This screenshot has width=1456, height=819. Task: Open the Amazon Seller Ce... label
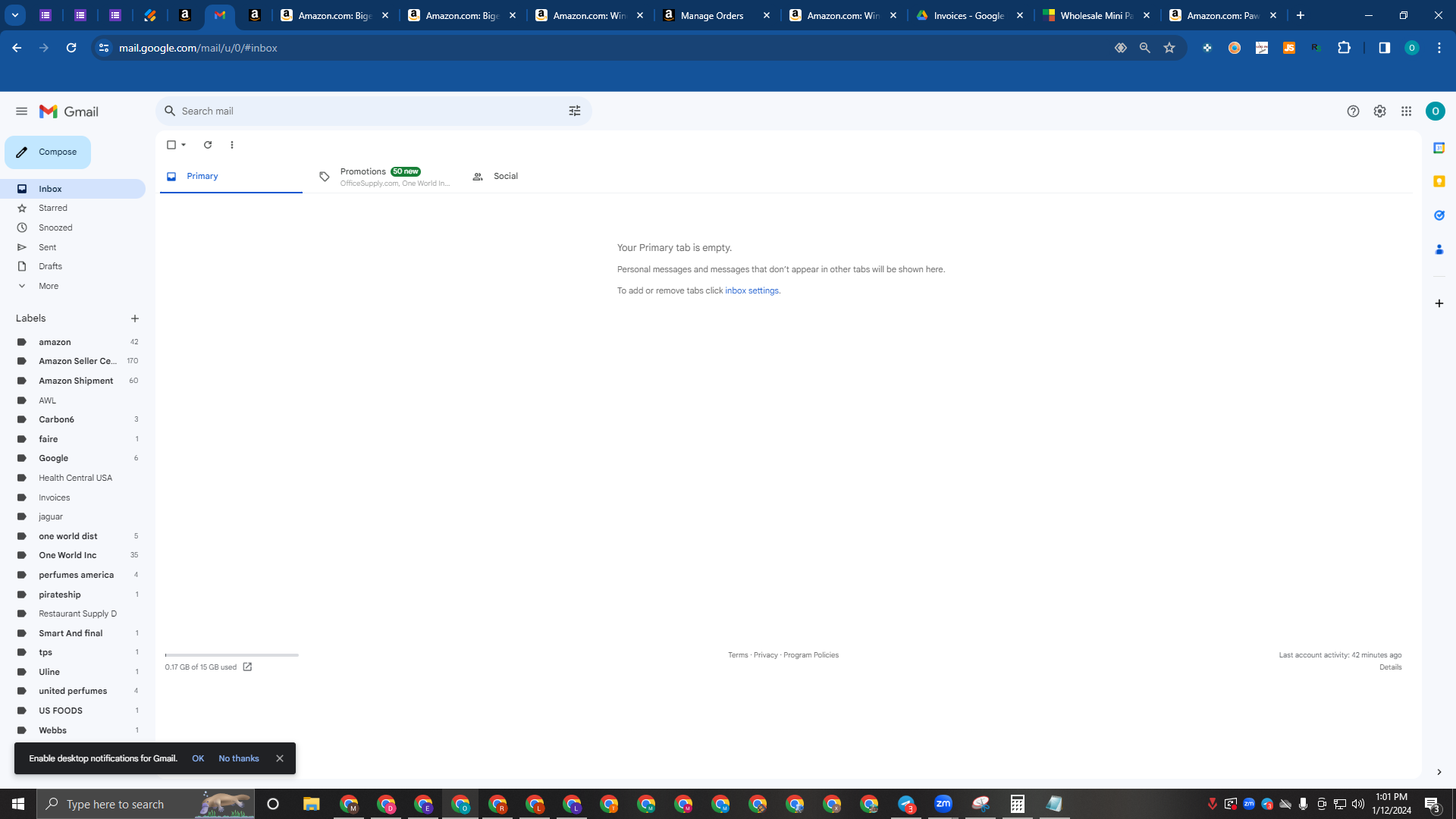(x=73, y=361)
